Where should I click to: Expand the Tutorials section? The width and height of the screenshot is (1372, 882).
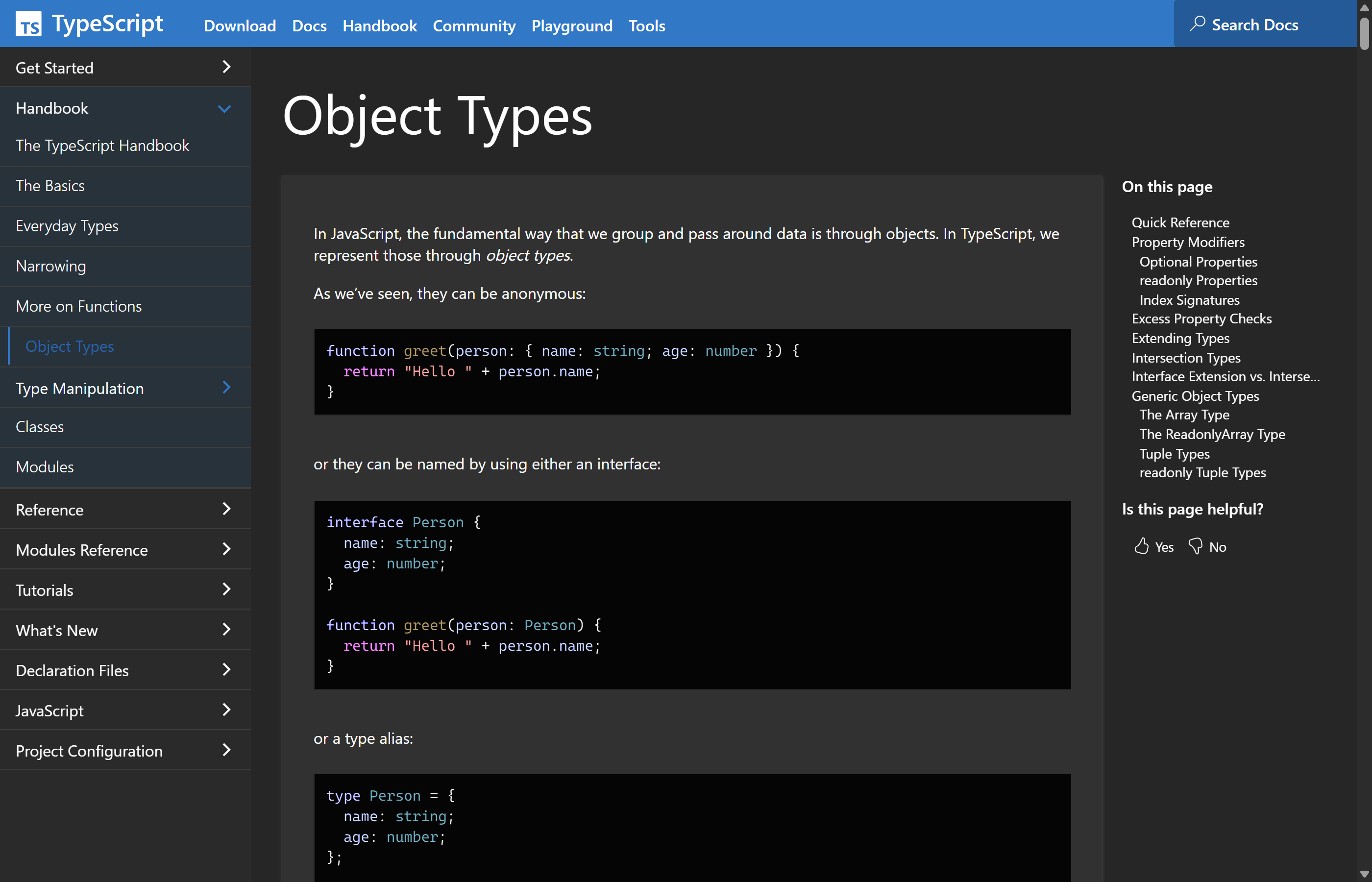pyautogui.click(x=227, y=589)
